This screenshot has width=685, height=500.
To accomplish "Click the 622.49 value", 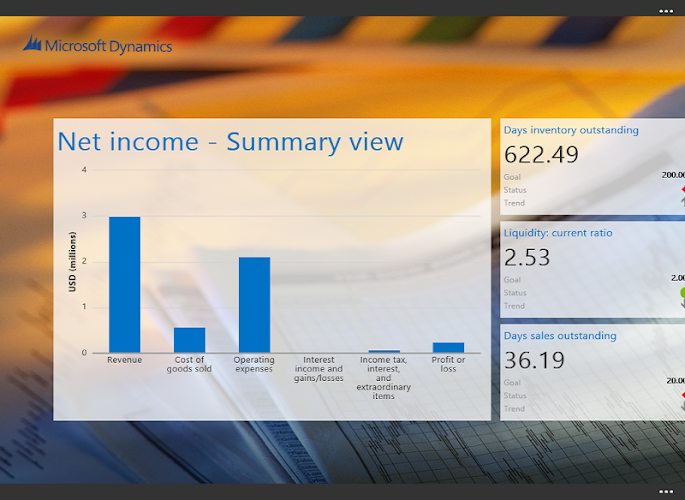I will (541, 155).
